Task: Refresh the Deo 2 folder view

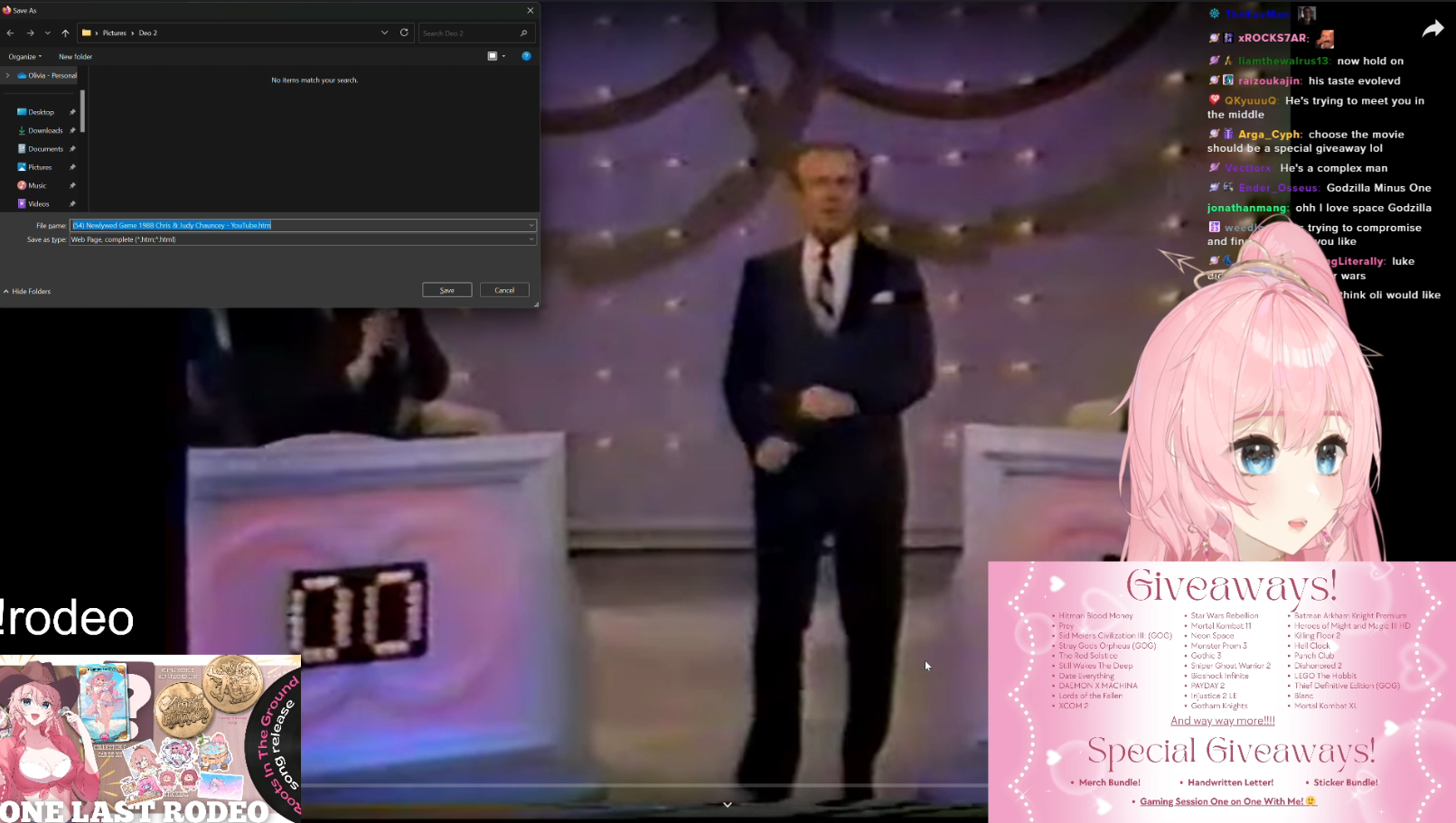Action: click(x=404, y=33)
